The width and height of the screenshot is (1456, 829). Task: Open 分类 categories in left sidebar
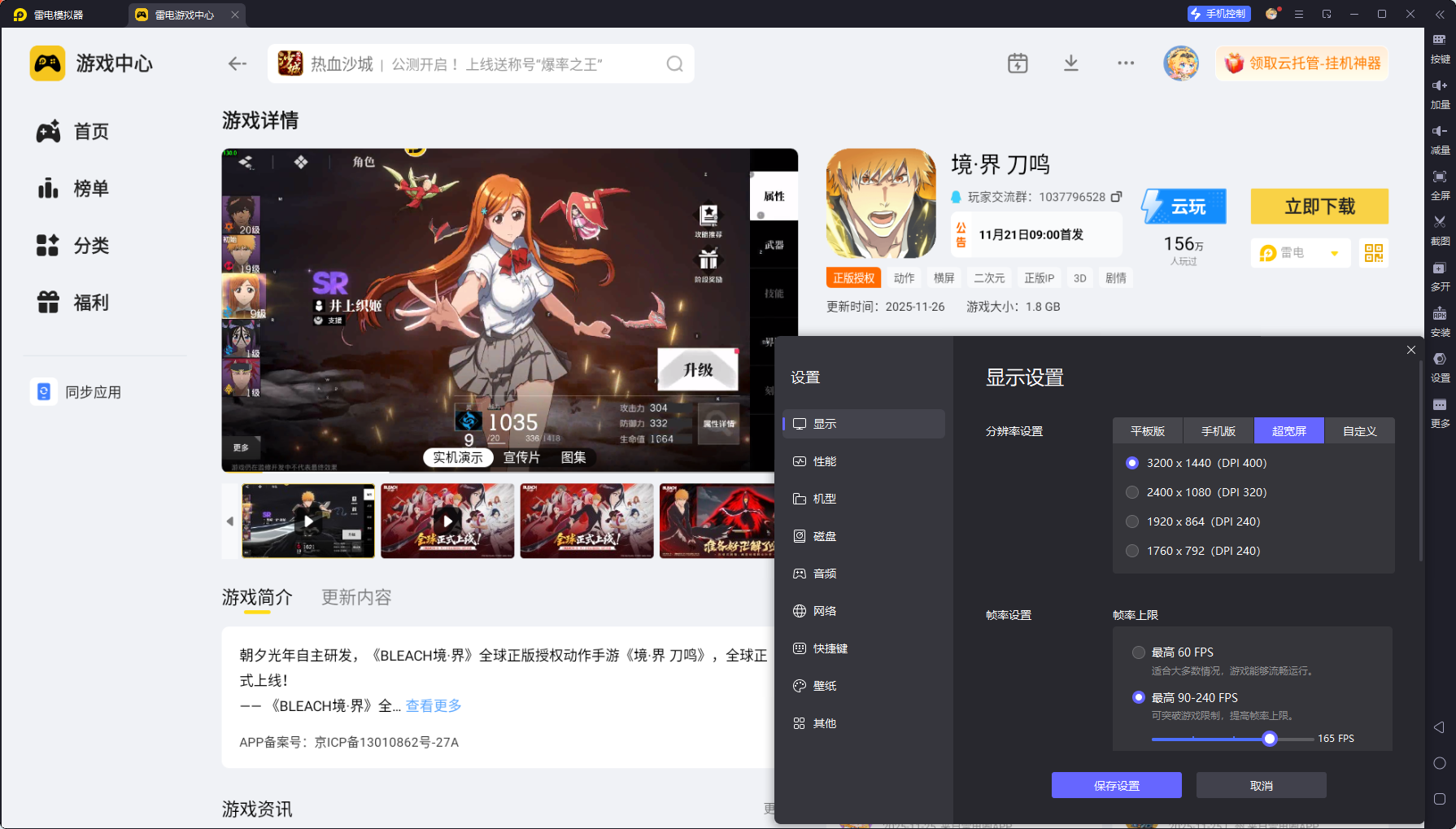tap(73, 246)
